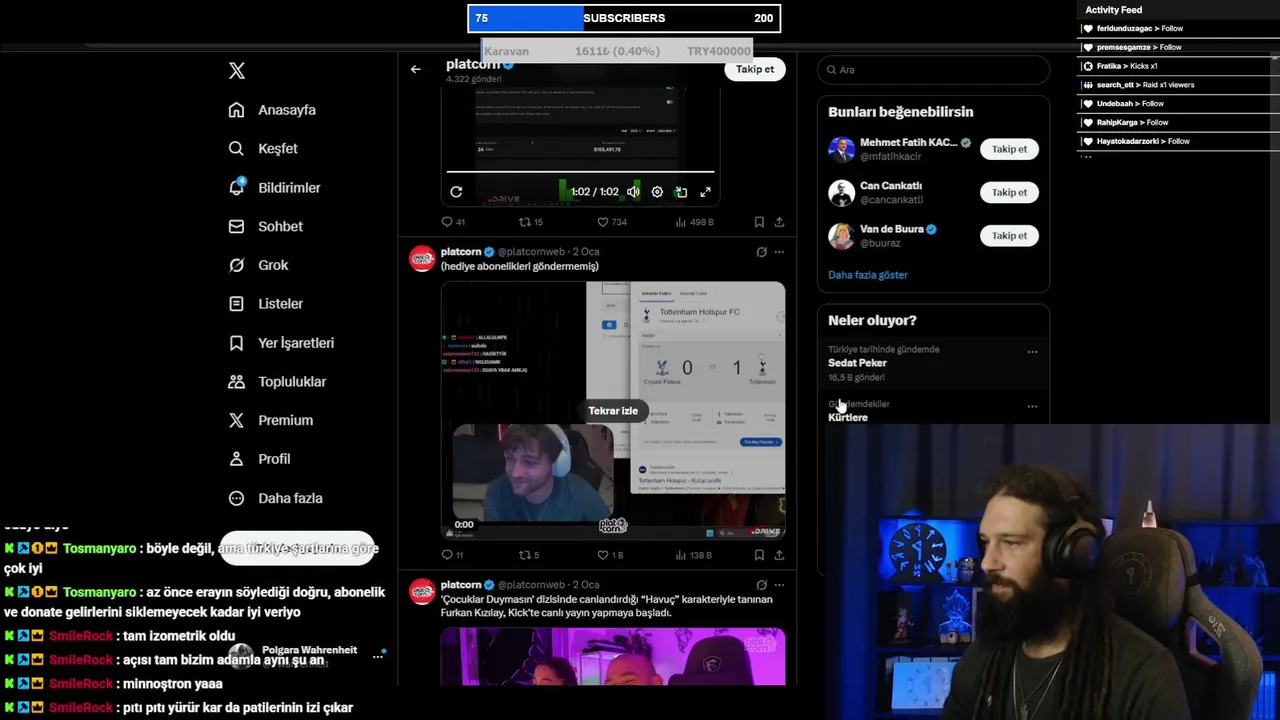Viewport: 1280px width, 720px height.
Task: Open the @platcornweb handle on the 2 Oca tweet
Action: pyautogui.click(x=531, y=252)
